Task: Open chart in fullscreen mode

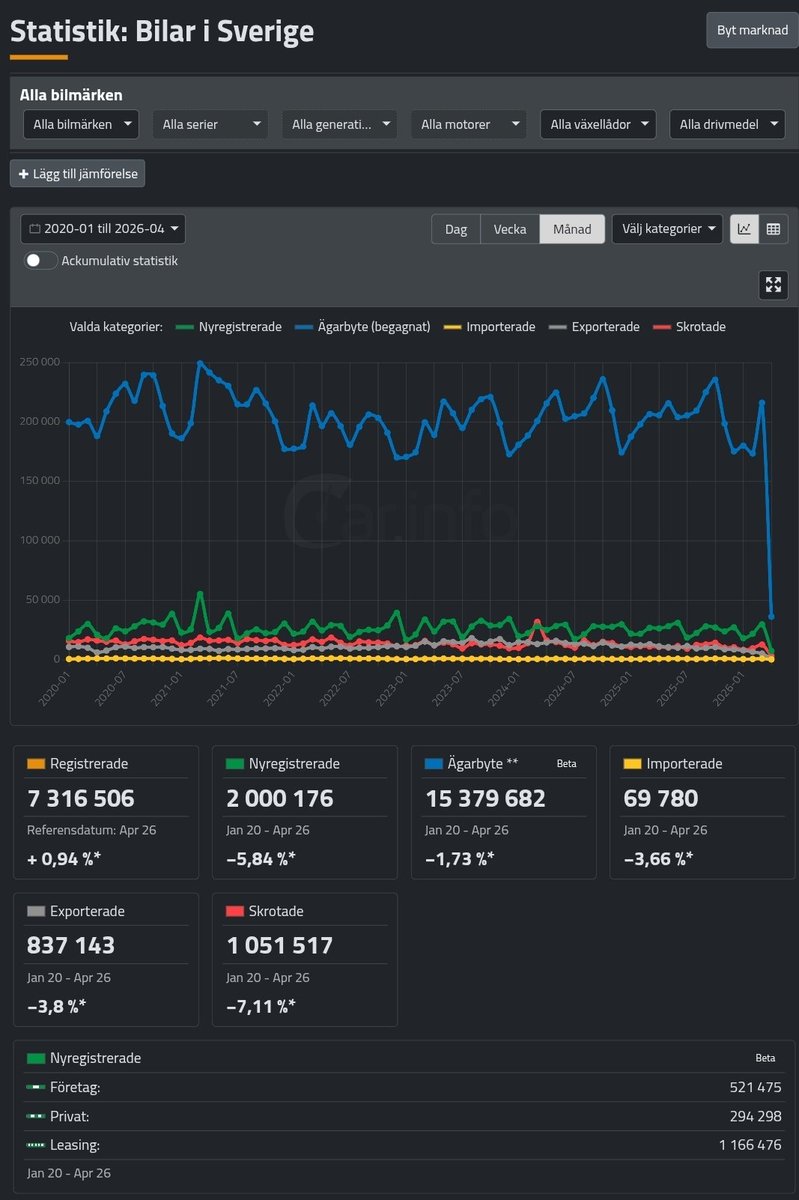Action: point(773,285)
